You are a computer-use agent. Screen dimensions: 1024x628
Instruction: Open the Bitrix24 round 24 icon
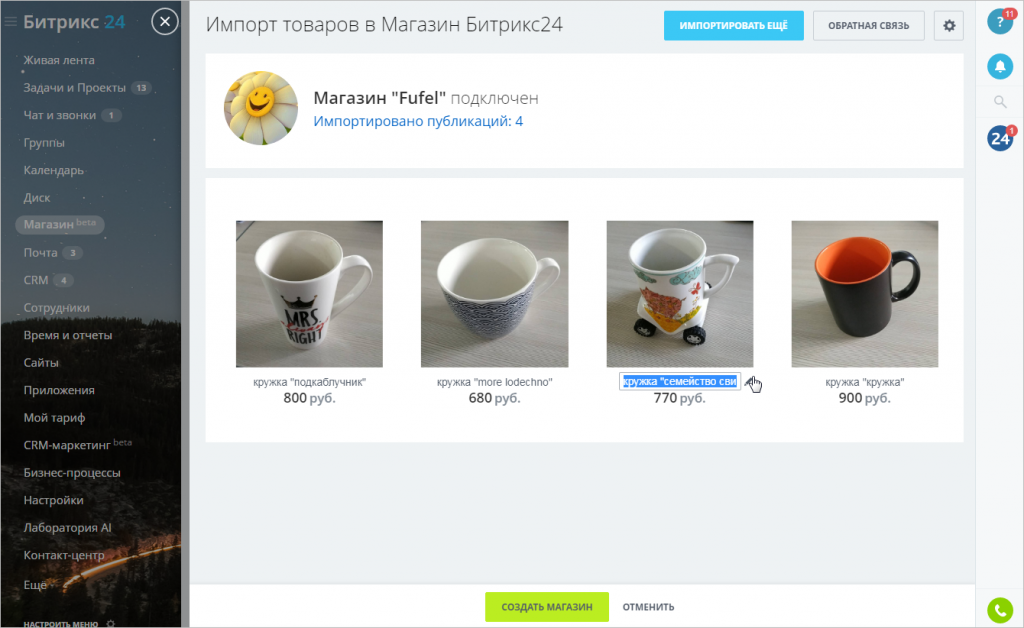[999, 138]
